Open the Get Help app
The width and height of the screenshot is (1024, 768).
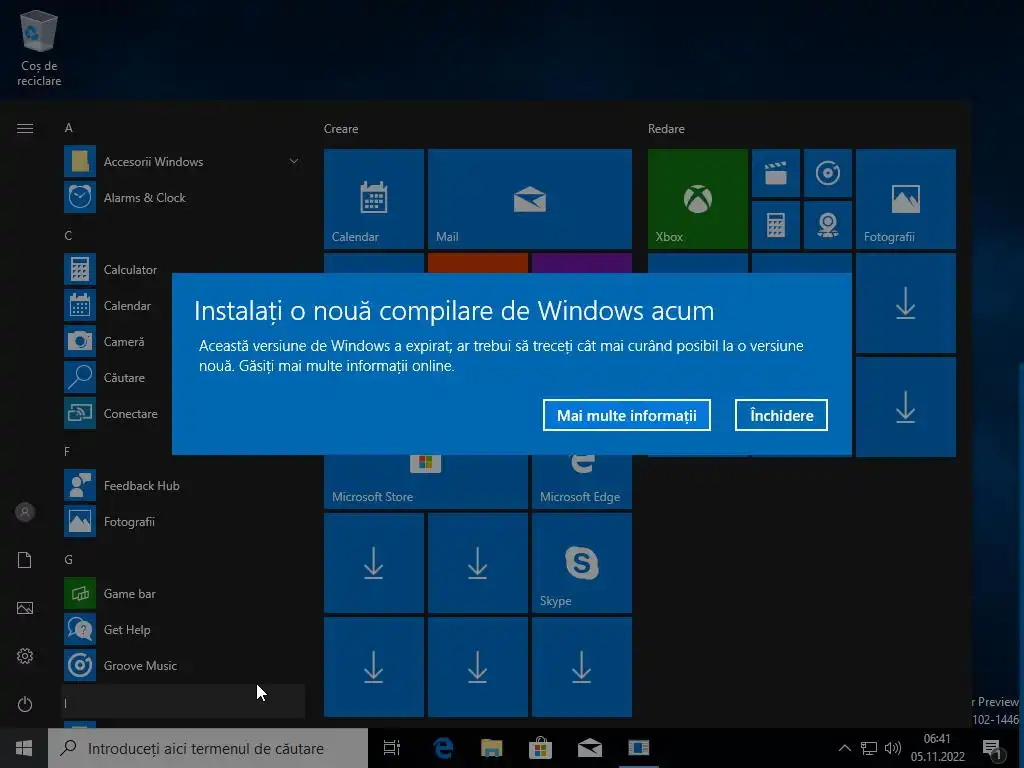183,630
